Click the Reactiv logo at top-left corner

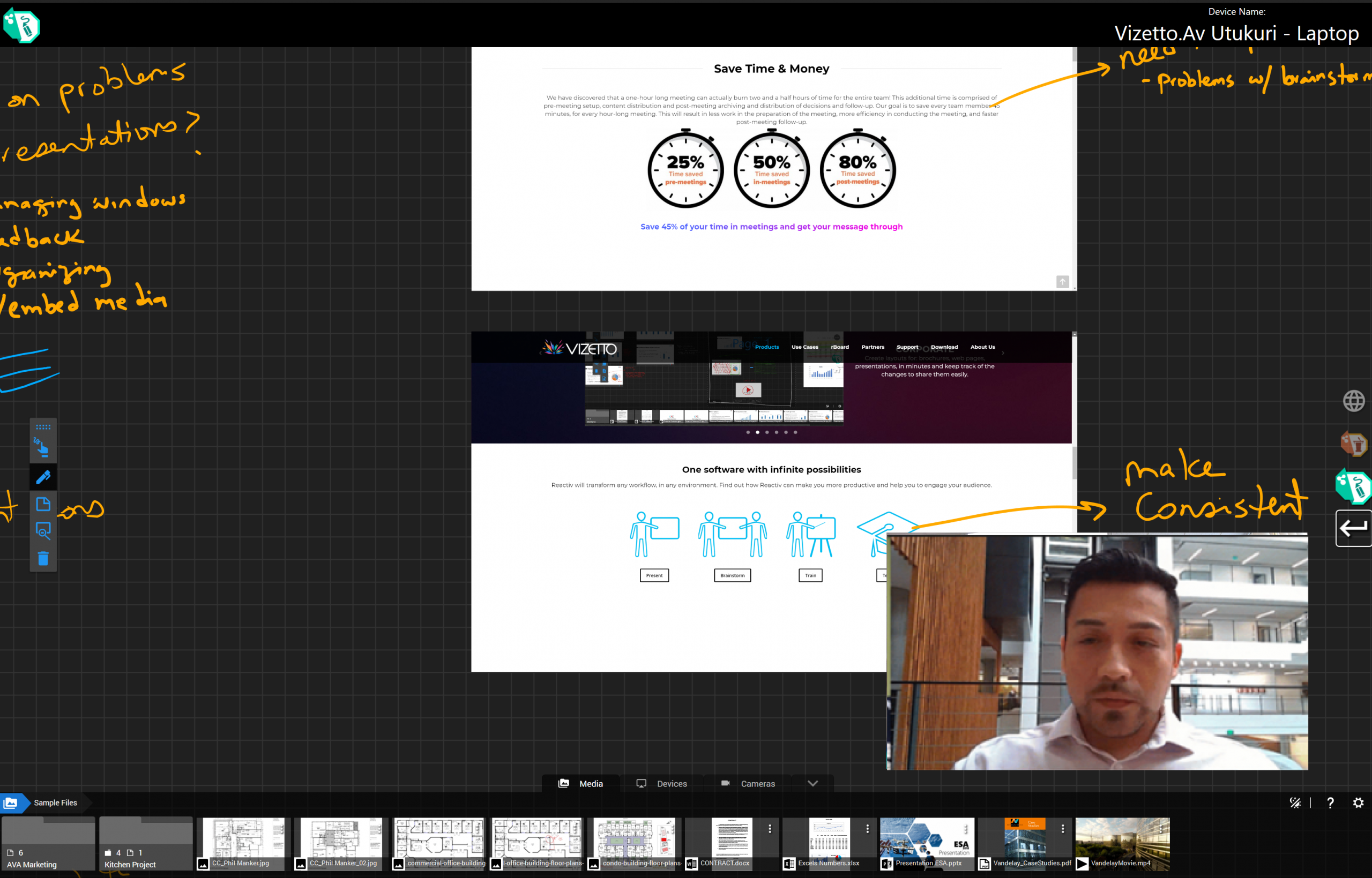tap(21, 26)
